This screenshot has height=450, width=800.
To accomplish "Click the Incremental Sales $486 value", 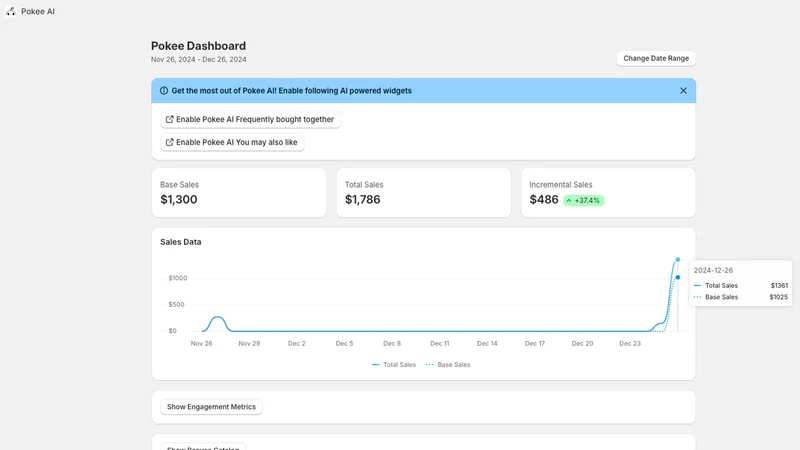I will pos(544,199).
